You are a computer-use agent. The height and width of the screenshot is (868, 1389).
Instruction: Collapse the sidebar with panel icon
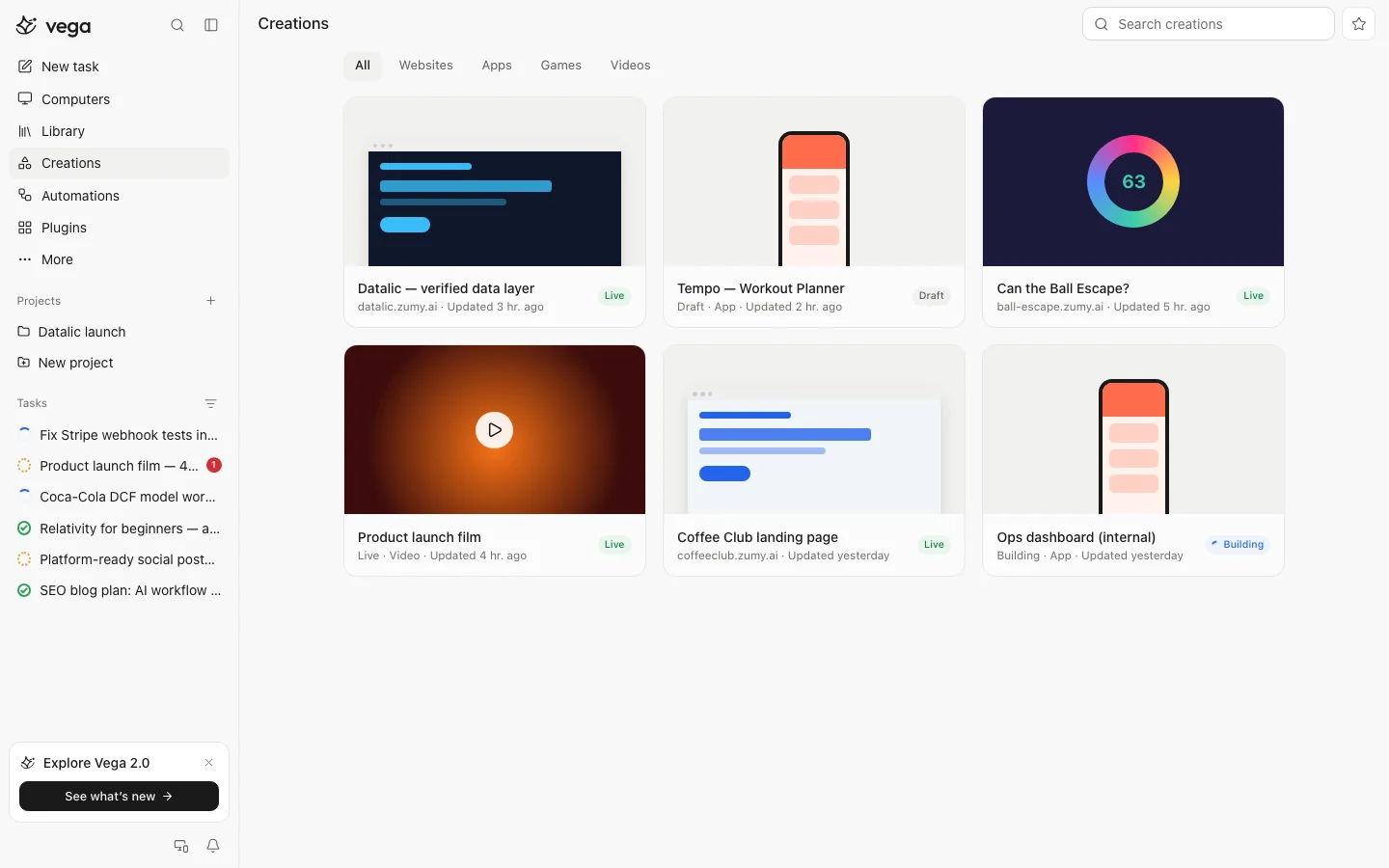point(211,25)
